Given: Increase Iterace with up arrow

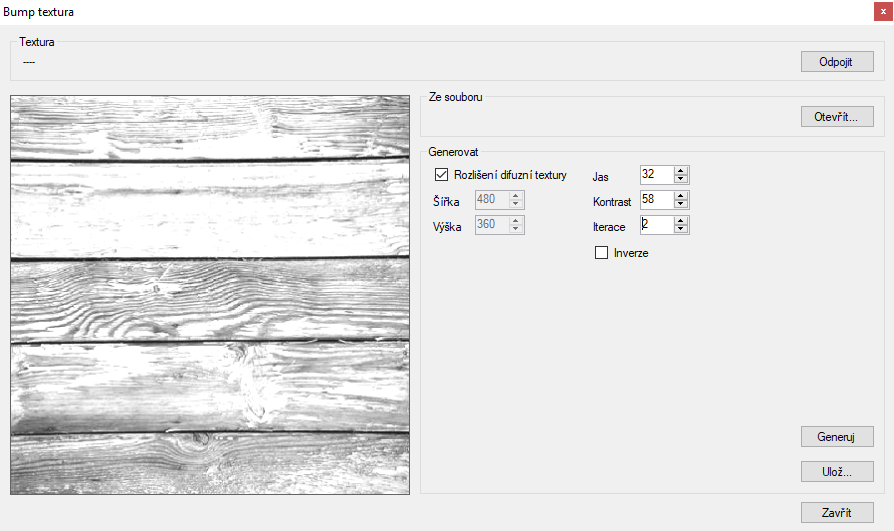Looking at the screenshot, I should [x=681, y=221].
